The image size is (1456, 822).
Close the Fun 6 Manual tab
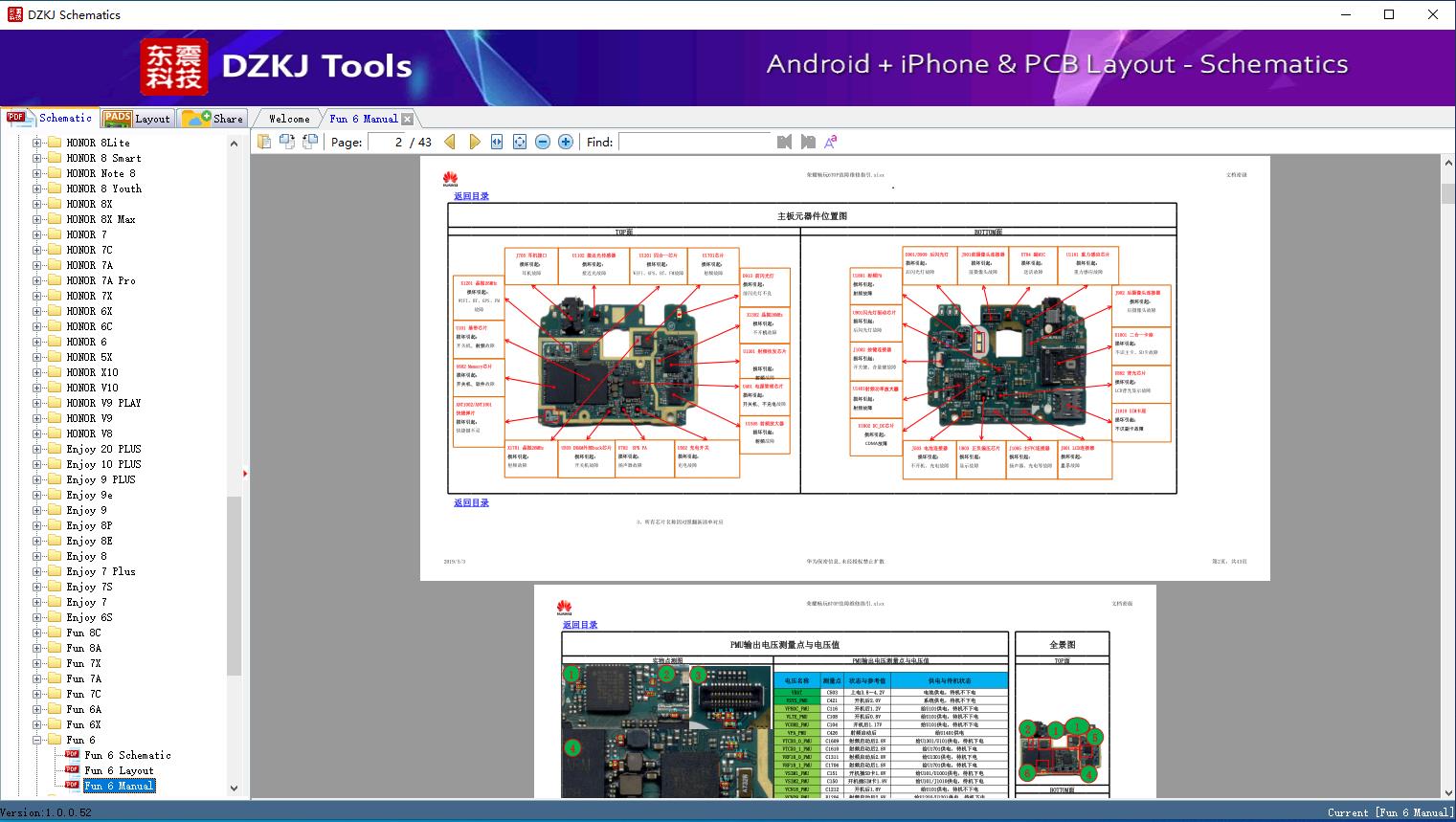pos(408,119)
